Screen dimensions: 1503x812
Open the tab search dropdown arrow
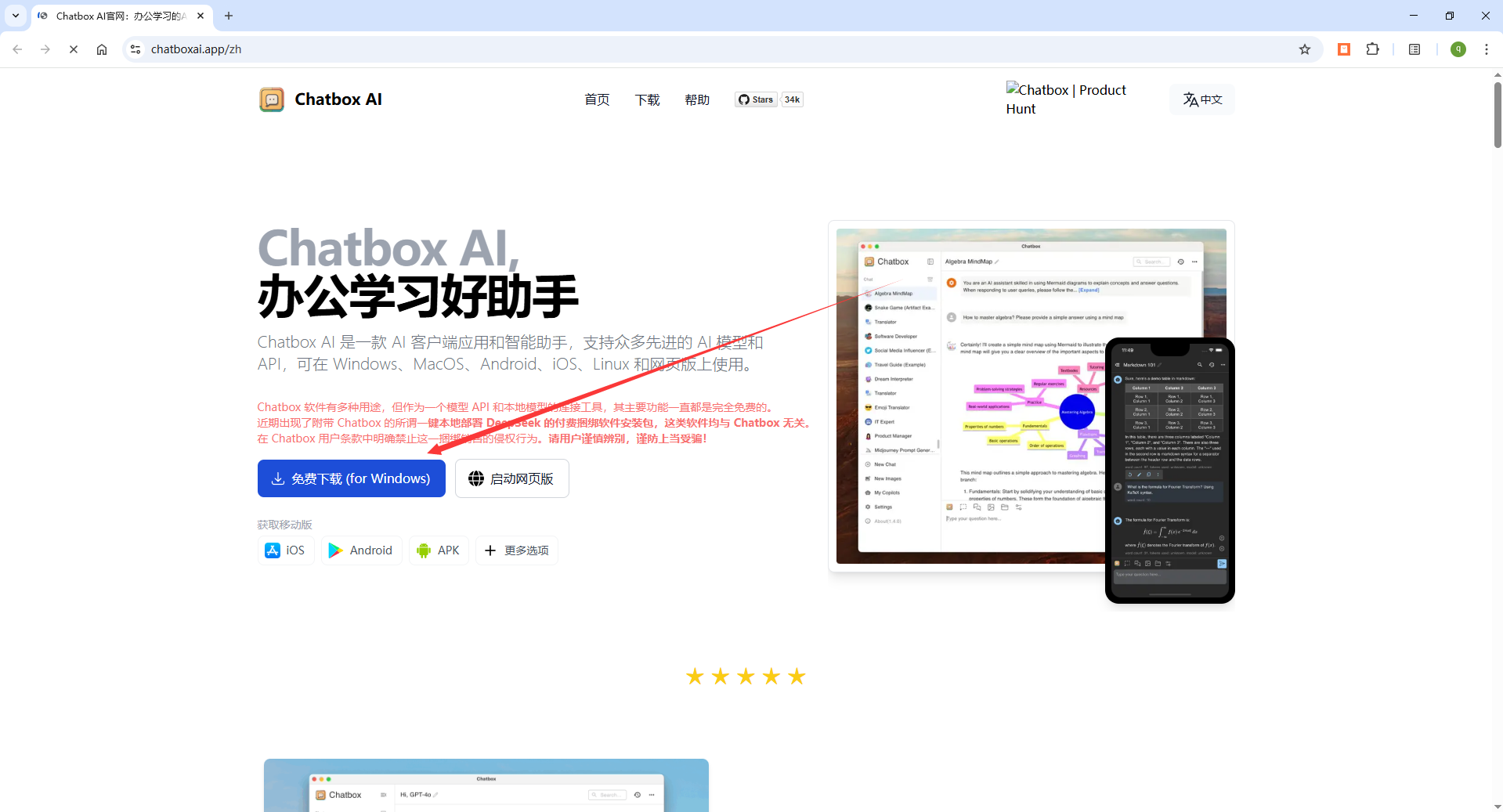coord(16,16)
